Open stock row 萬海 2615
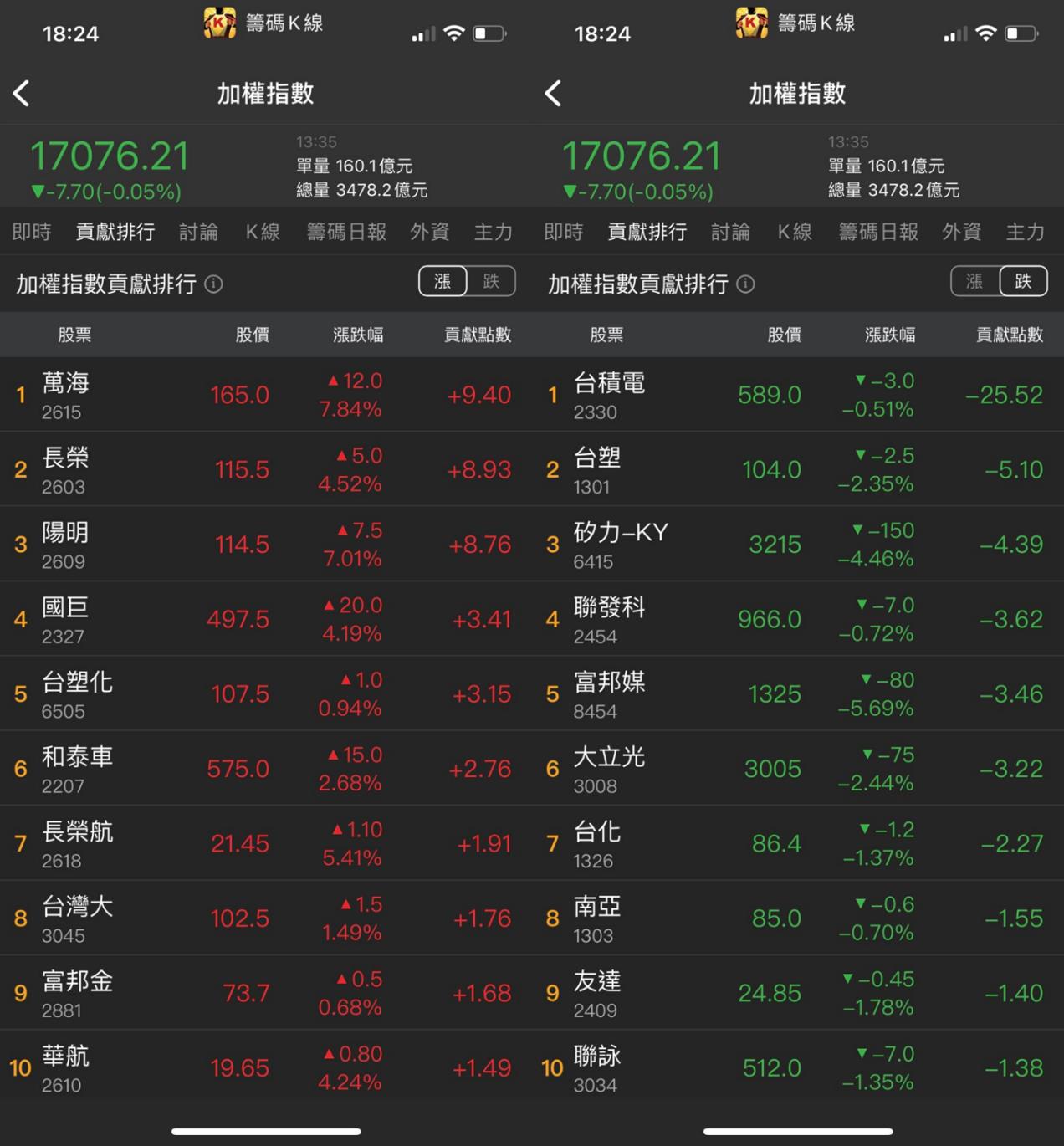The height and width of the screenshot is (1146, 1064). coord(266,395)
